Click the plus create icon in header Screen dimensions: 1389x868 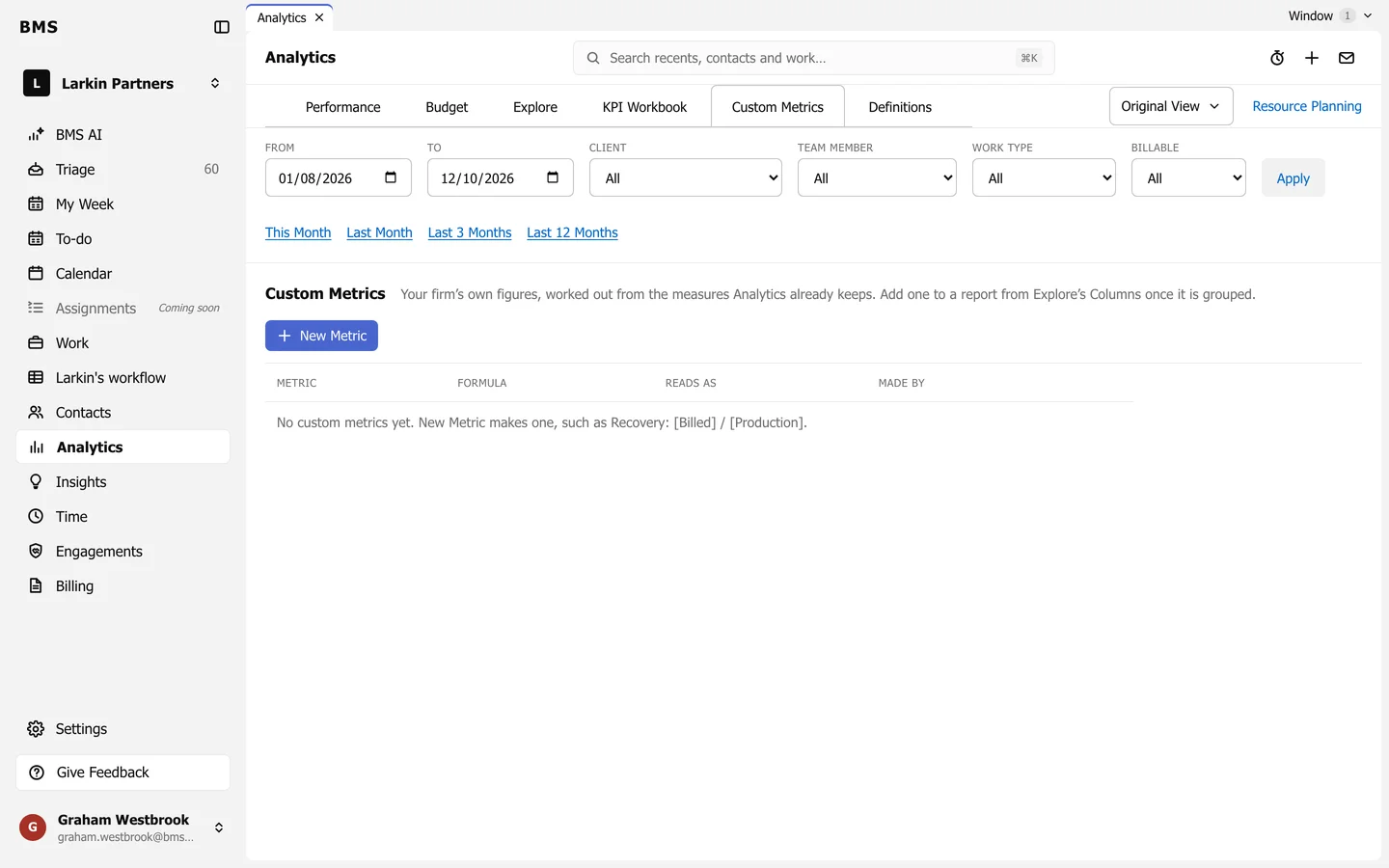pos(1312,58)
